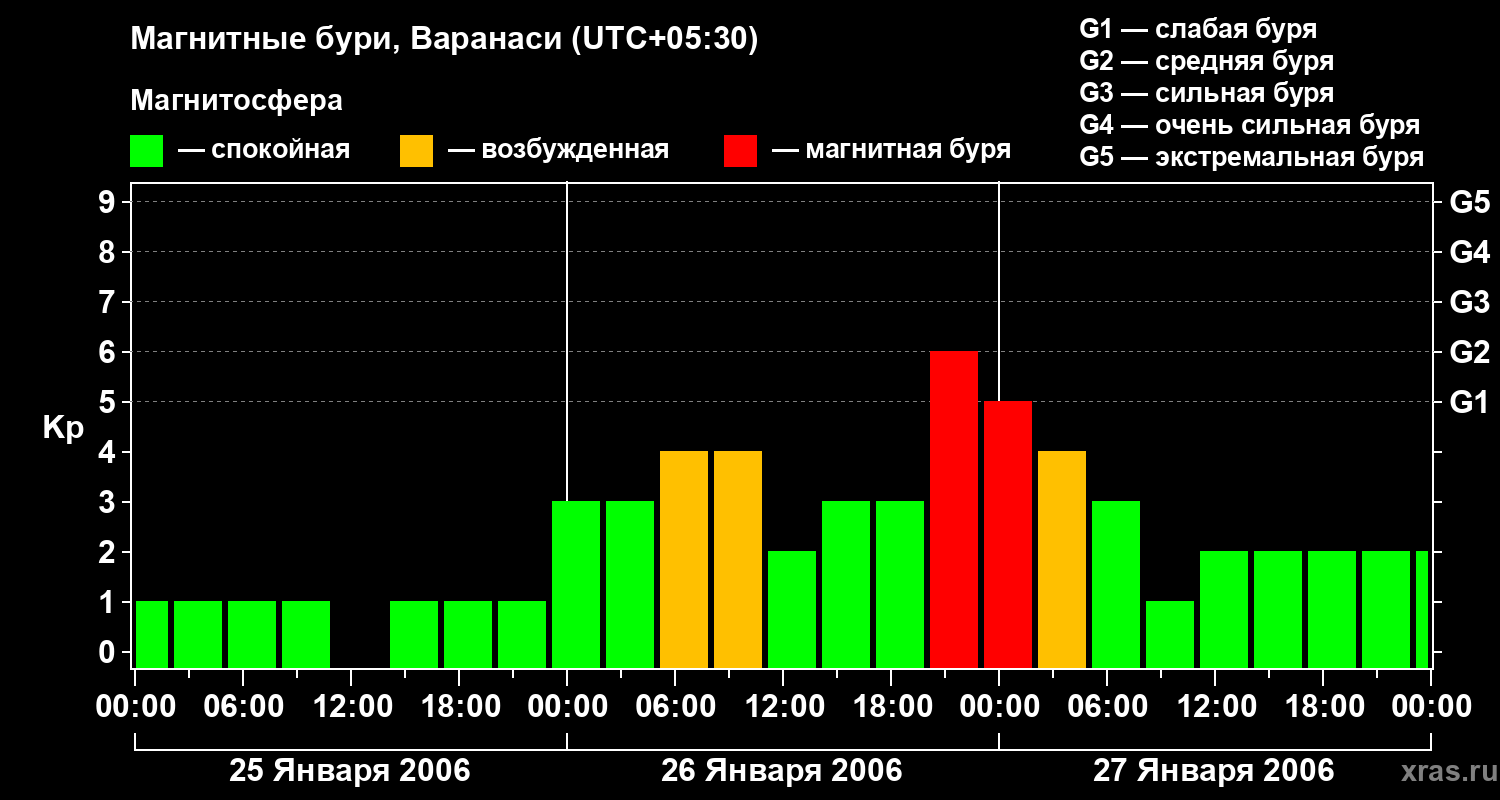Click the G3 — сильная буря legend entry

tap(1207, 93)
